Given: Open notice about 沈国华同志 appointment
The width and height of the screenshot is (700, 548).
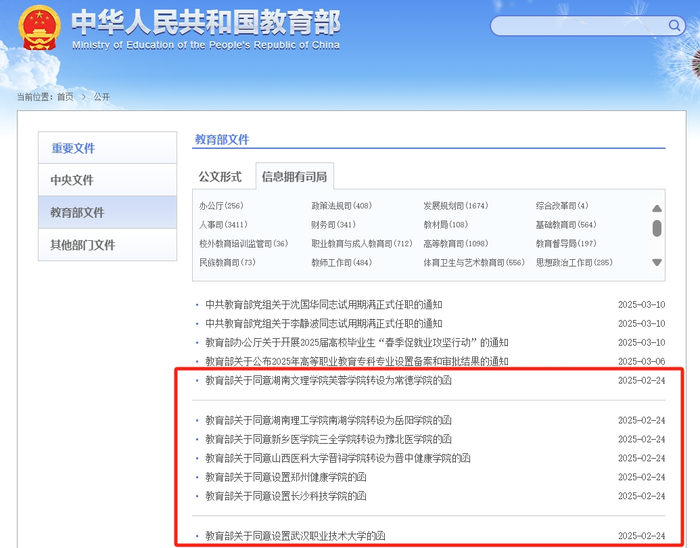Looking at the screenshot, I should 324,305.
